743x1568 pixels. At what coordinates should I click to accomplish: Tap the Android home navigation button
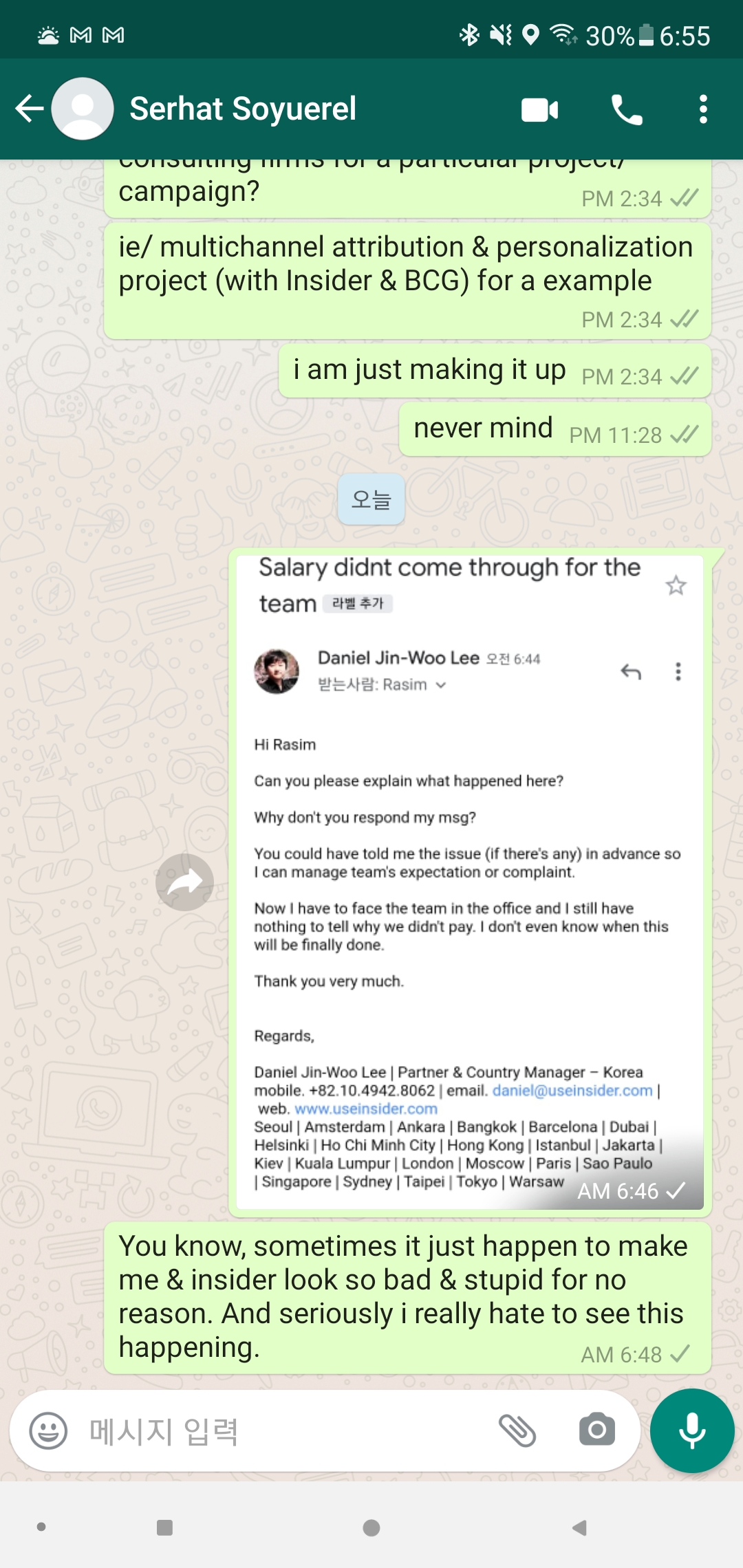tap(371, 1527)
